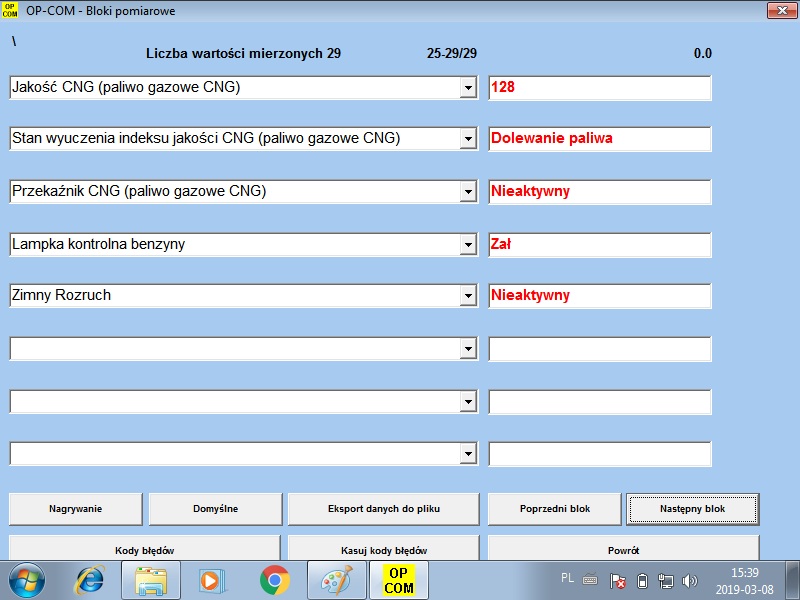Click the PL language indicator in tray
This screenshot has width=800, height=600.
[x=567, y=578]
